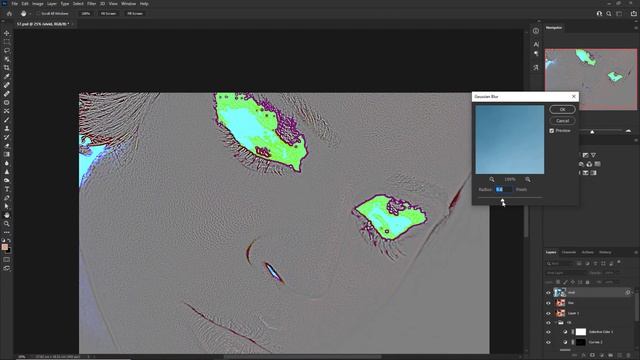Add a Vibrance adjustment
This screenshot has height=360, width=640.
(593, 155)
